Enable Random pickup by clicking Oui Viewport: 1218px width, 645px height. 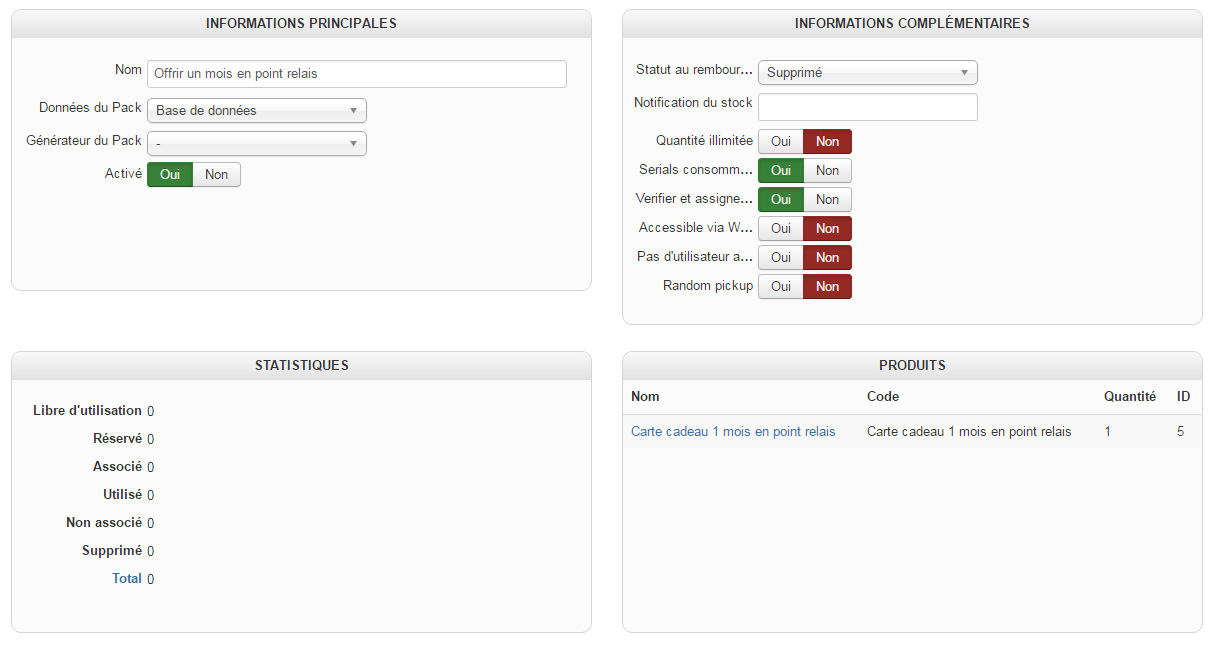click(781, 287)
